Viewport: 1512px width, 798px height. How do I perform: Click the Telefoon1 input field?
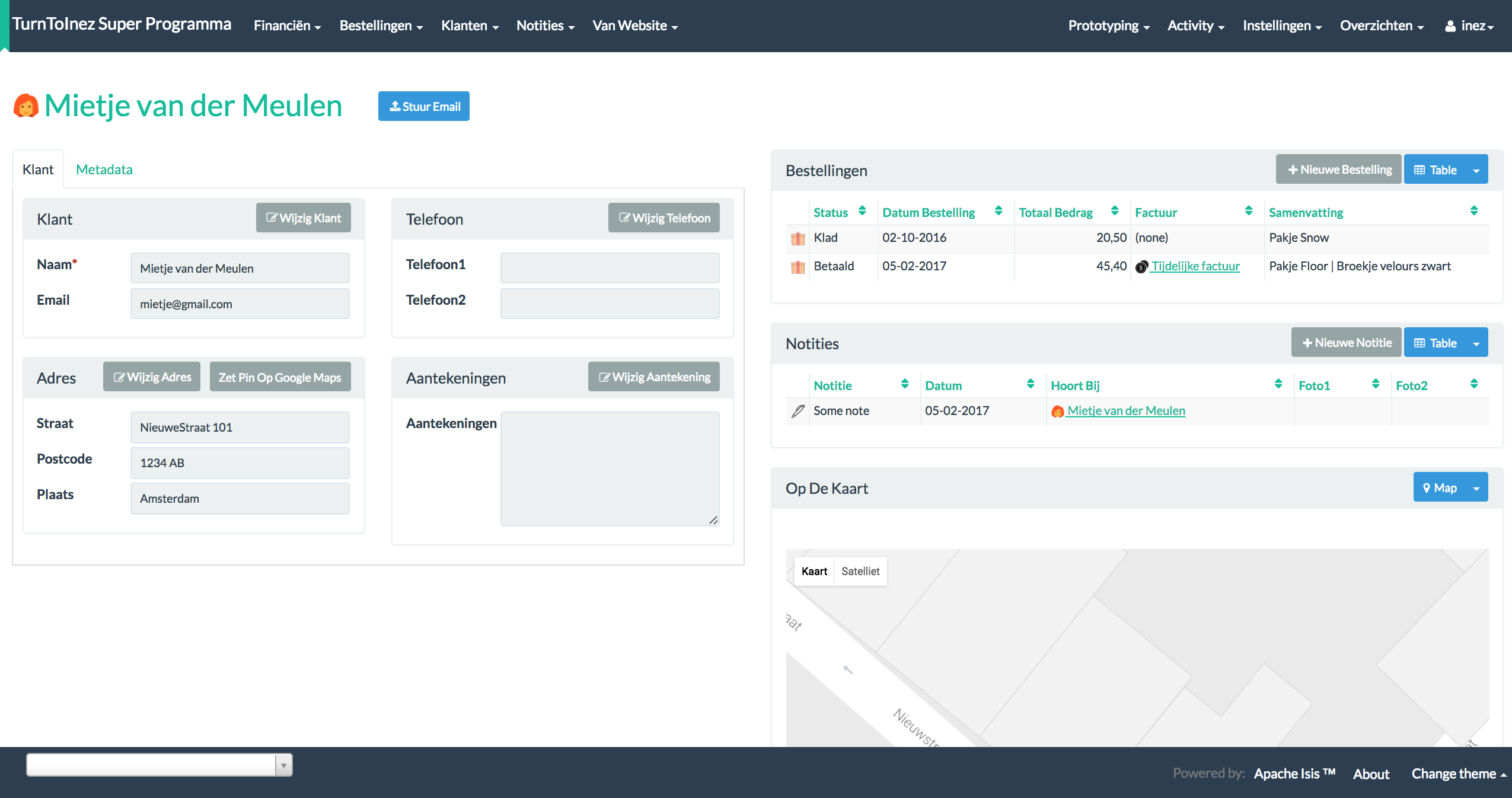[610, 268]
